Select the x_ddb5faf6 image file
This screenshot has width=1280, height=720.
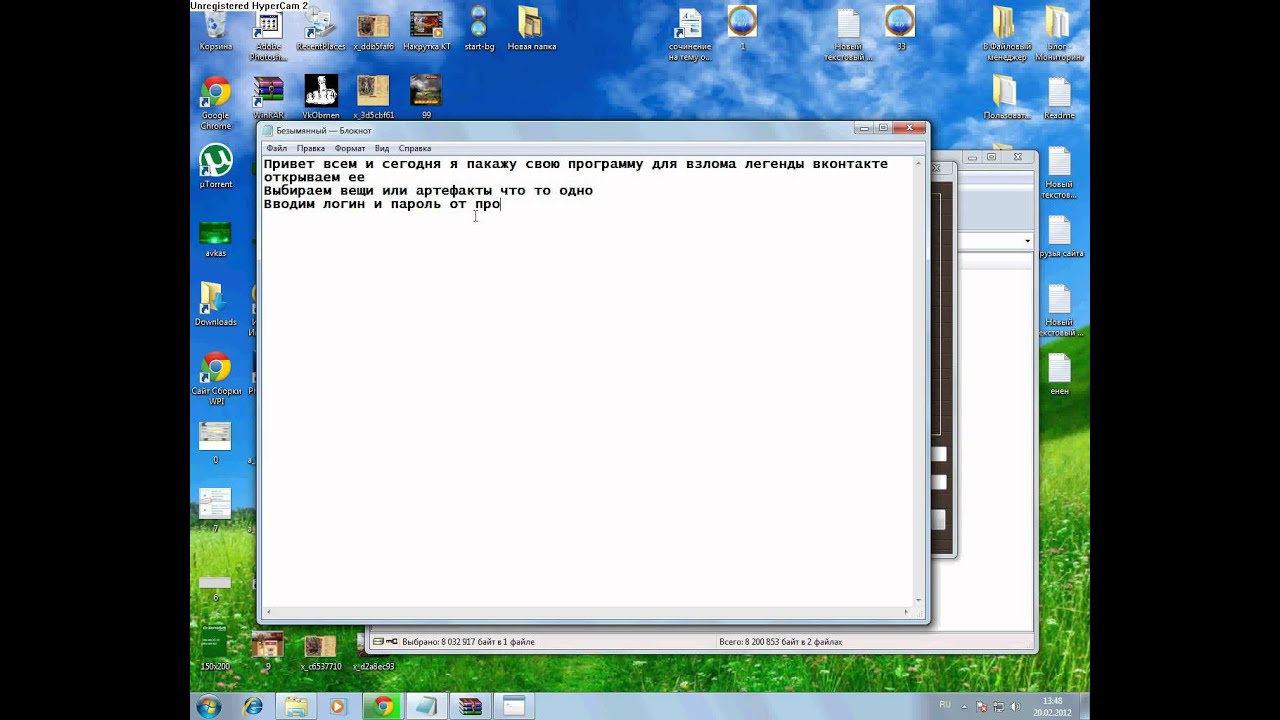373,30
